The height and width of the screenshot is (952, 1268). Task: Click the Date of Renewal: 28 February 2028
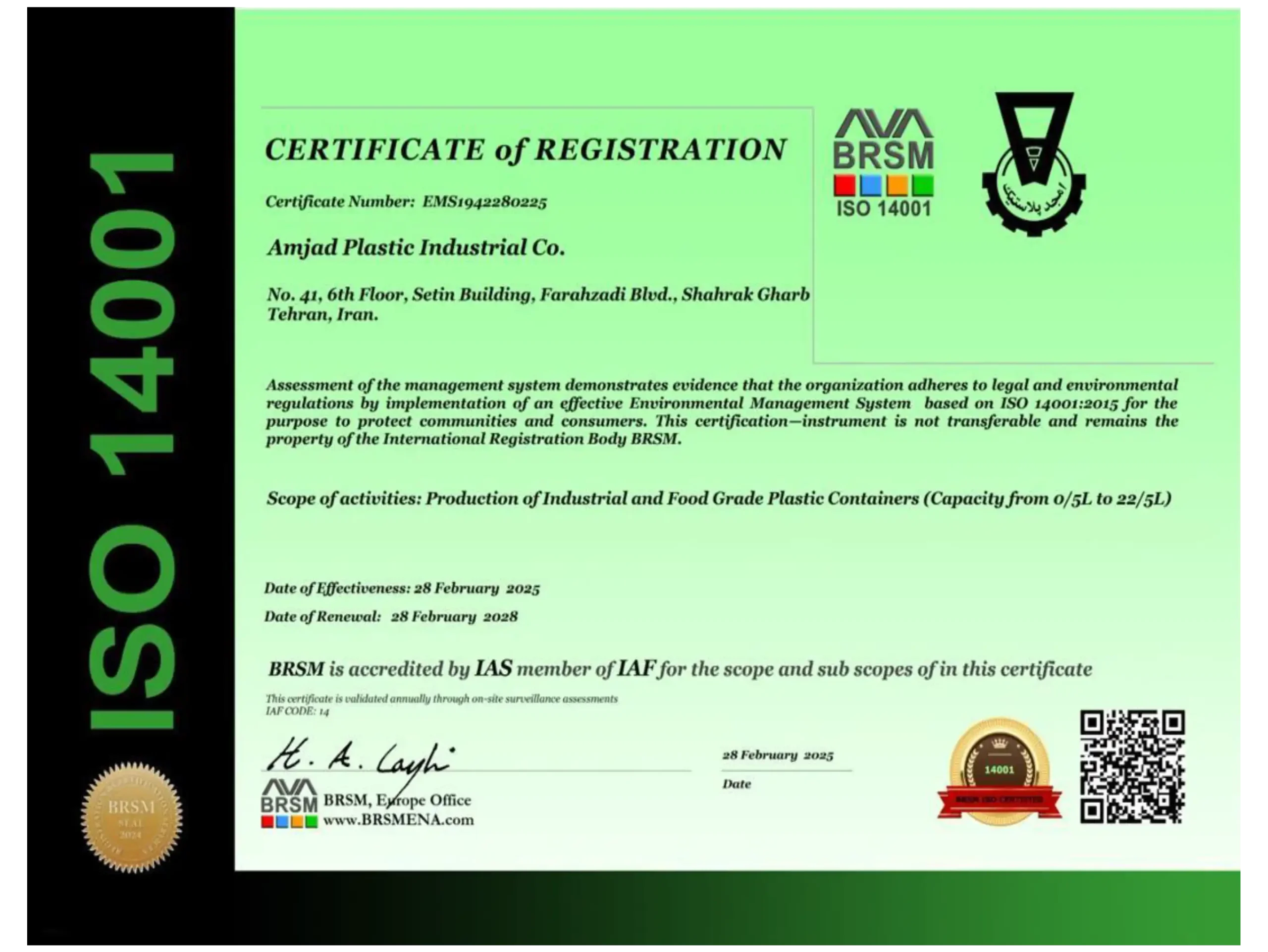[x=391, y=616]
